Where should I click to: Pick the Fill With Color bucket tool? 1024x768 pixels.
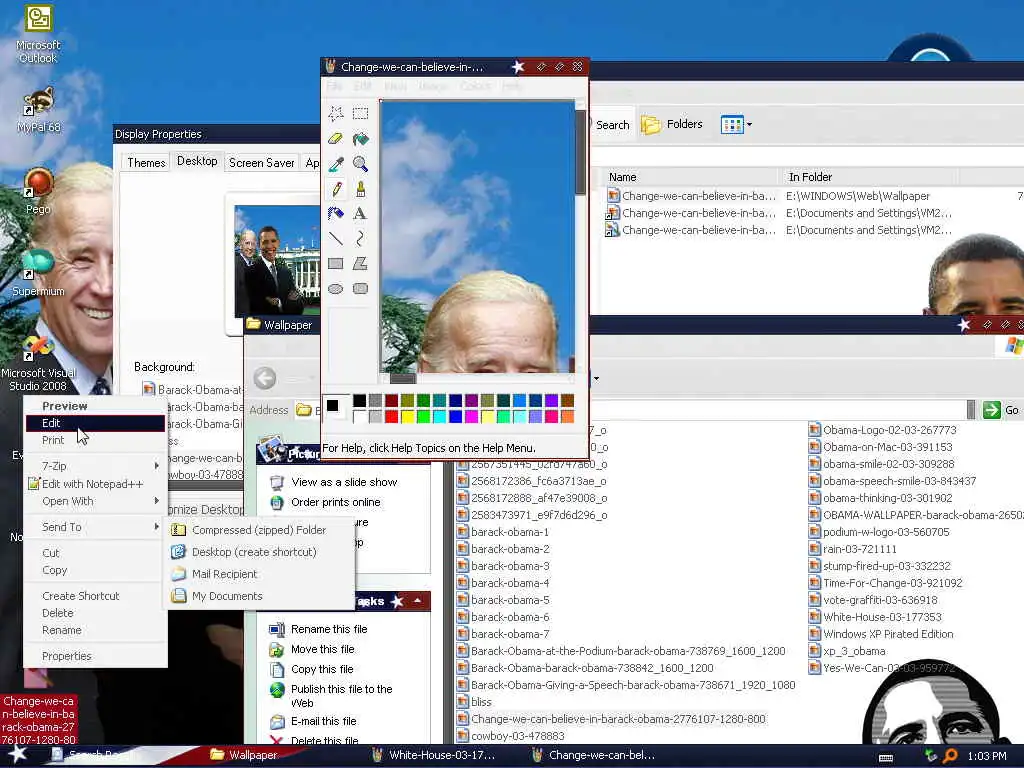[360, 138]
